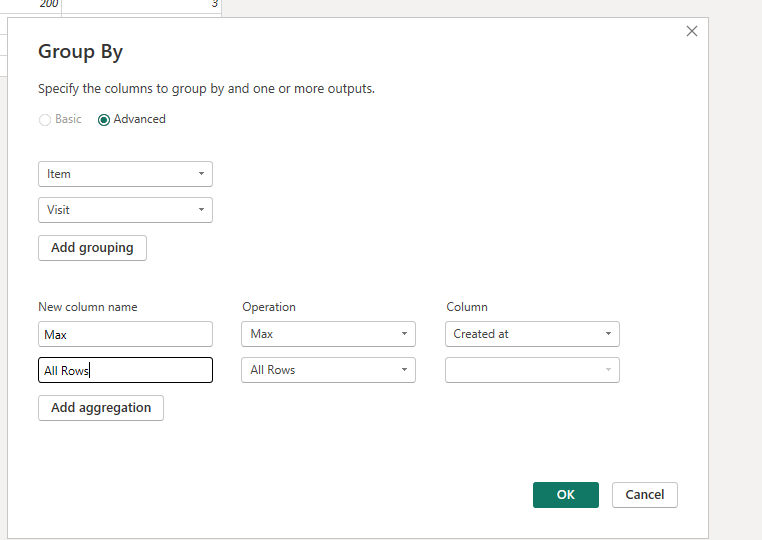Click the Group By heading text
Screen dimensions: 762x540
pos(81,52)
